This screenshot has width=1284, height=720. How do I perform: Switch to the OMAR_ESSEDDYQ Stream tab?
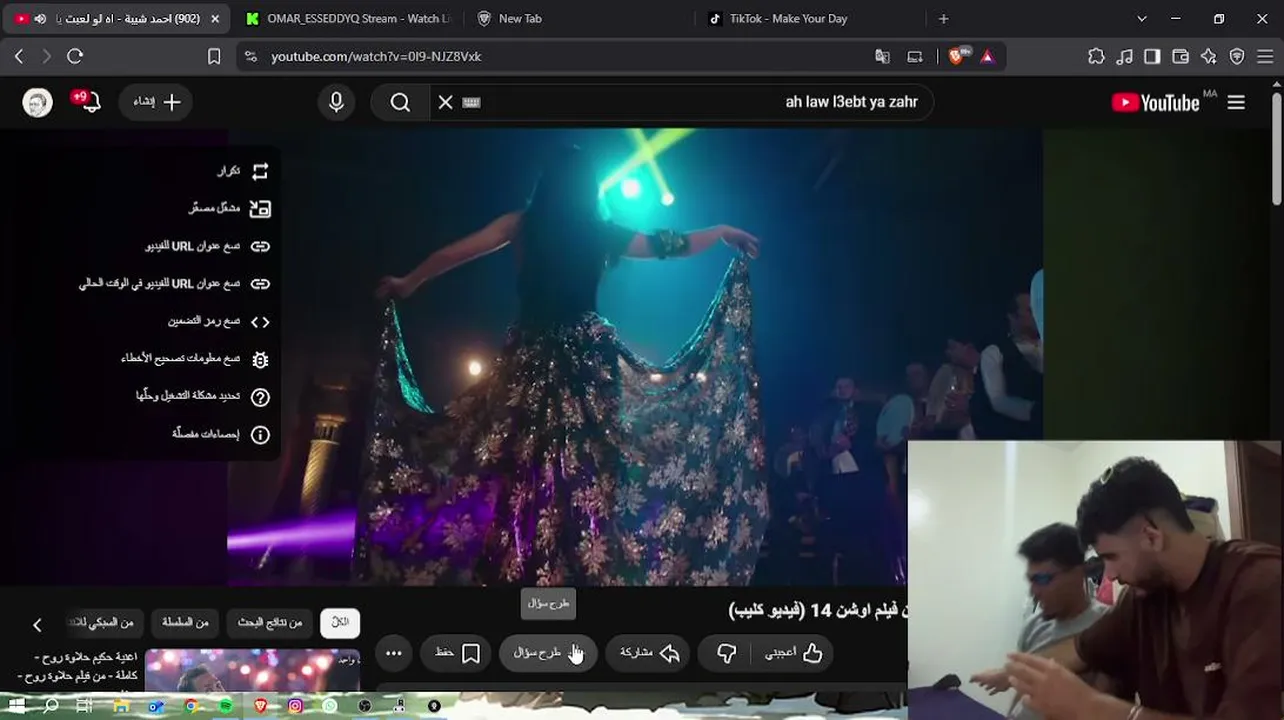coord(347,18)
